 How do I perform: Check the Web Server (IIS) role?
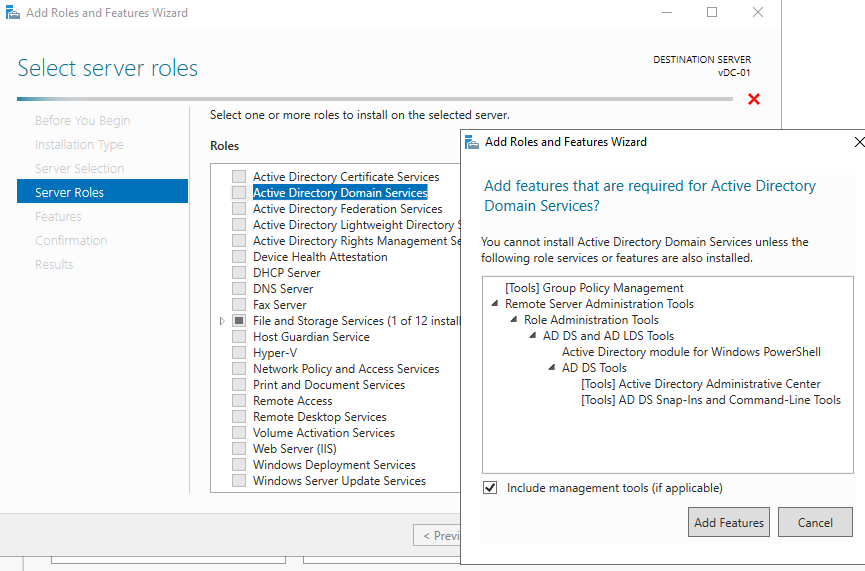coord(239,449)
